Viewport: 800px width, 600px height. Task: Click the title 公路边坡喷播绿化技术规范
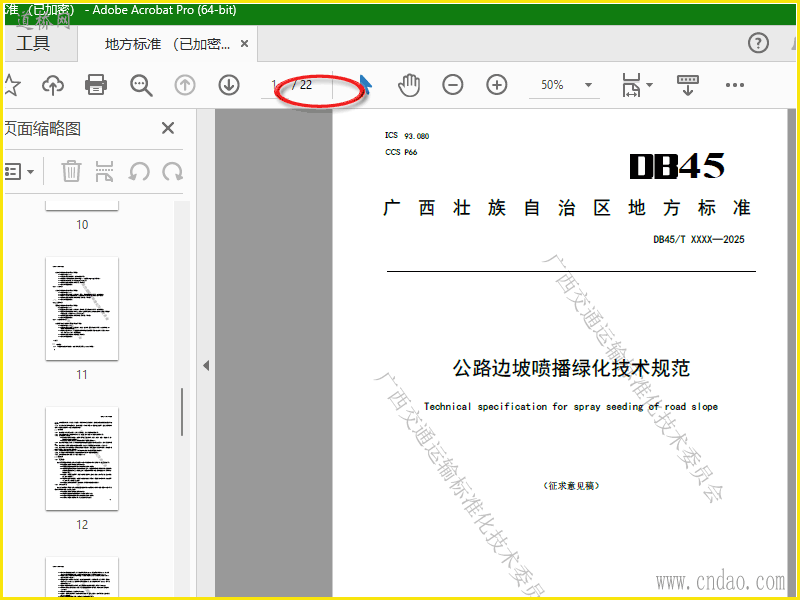point(571,368)
